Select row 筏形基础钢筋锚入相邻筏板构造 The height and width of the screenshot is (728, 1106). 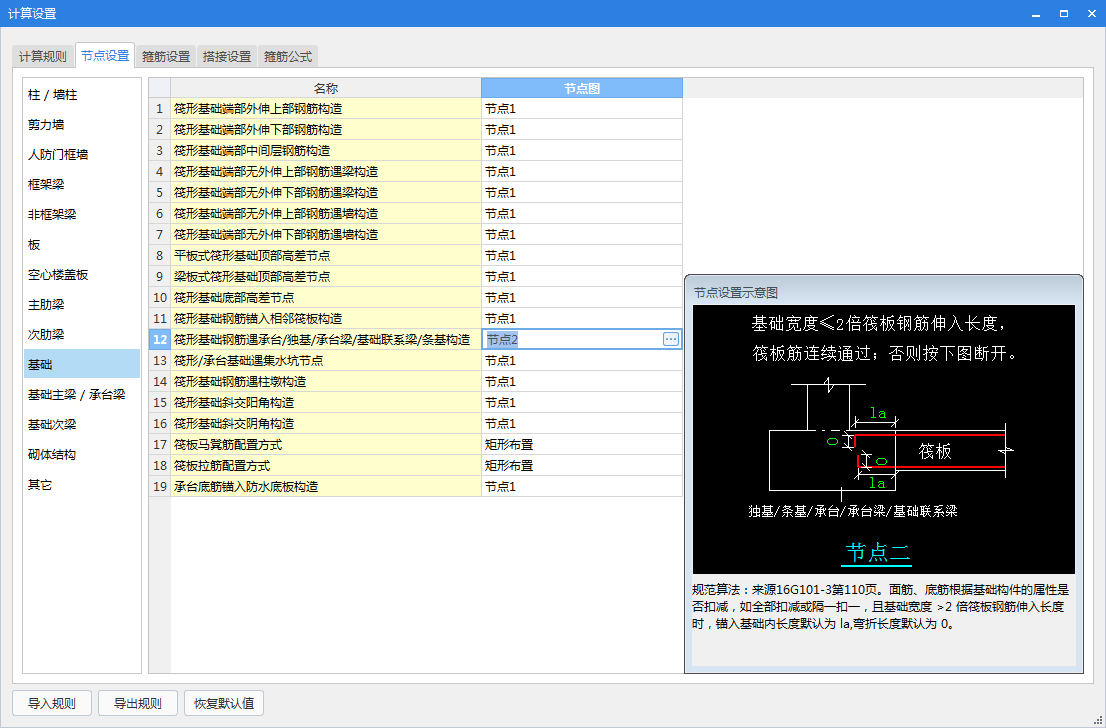[x=326, y=319]
